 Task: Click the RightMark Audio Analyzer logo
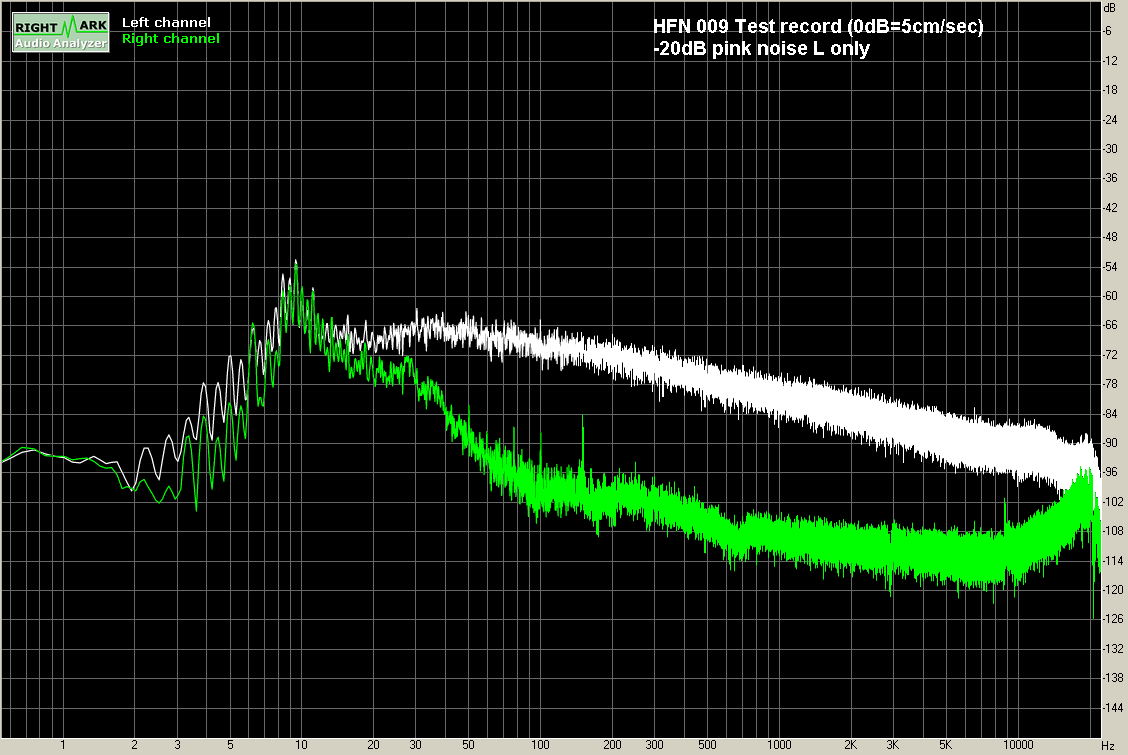[61, 32]
